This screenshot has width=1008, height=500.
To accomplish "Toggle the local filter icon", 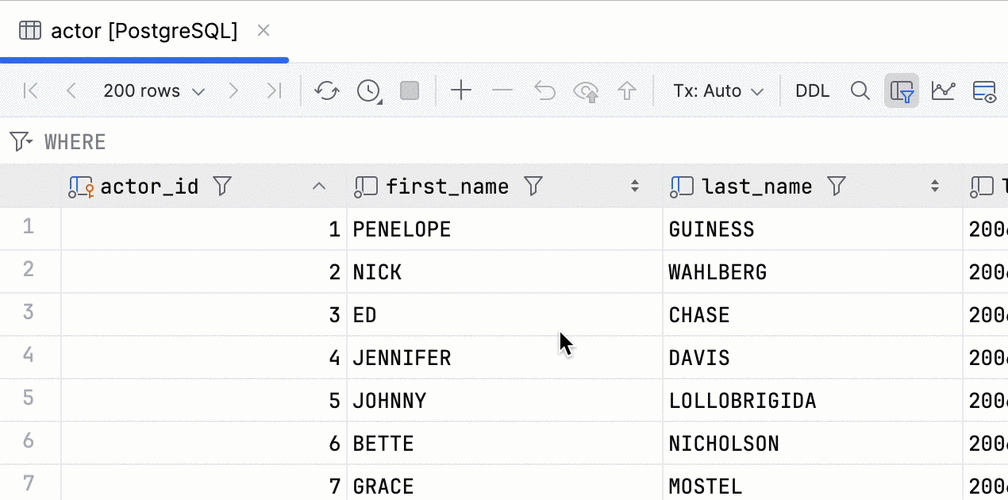I will 901,91.
